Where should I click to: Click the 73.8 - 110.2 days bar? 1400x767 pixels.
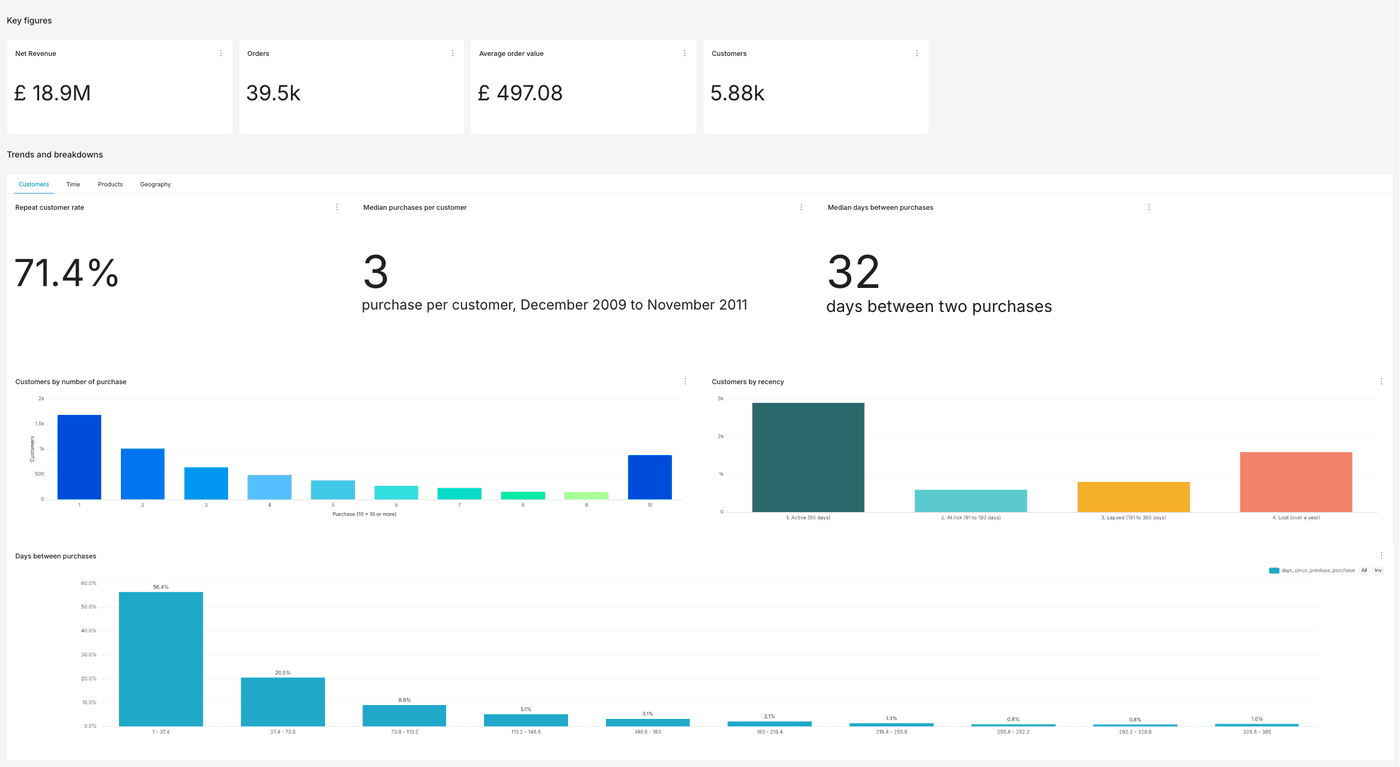pos(404,716)
